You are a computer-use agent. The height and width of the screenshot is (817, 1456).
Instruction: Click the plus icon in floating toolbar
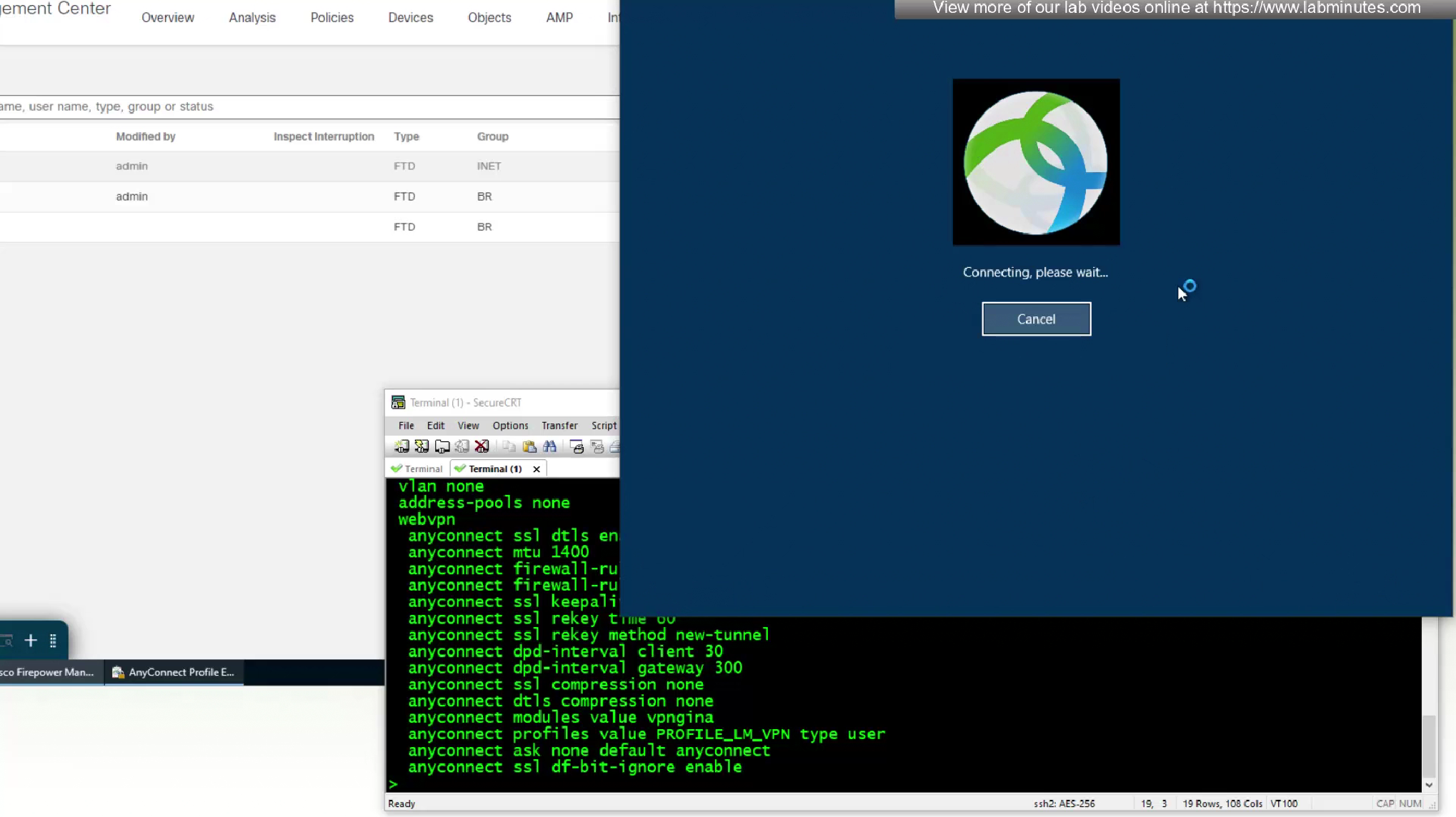point(31,641)
